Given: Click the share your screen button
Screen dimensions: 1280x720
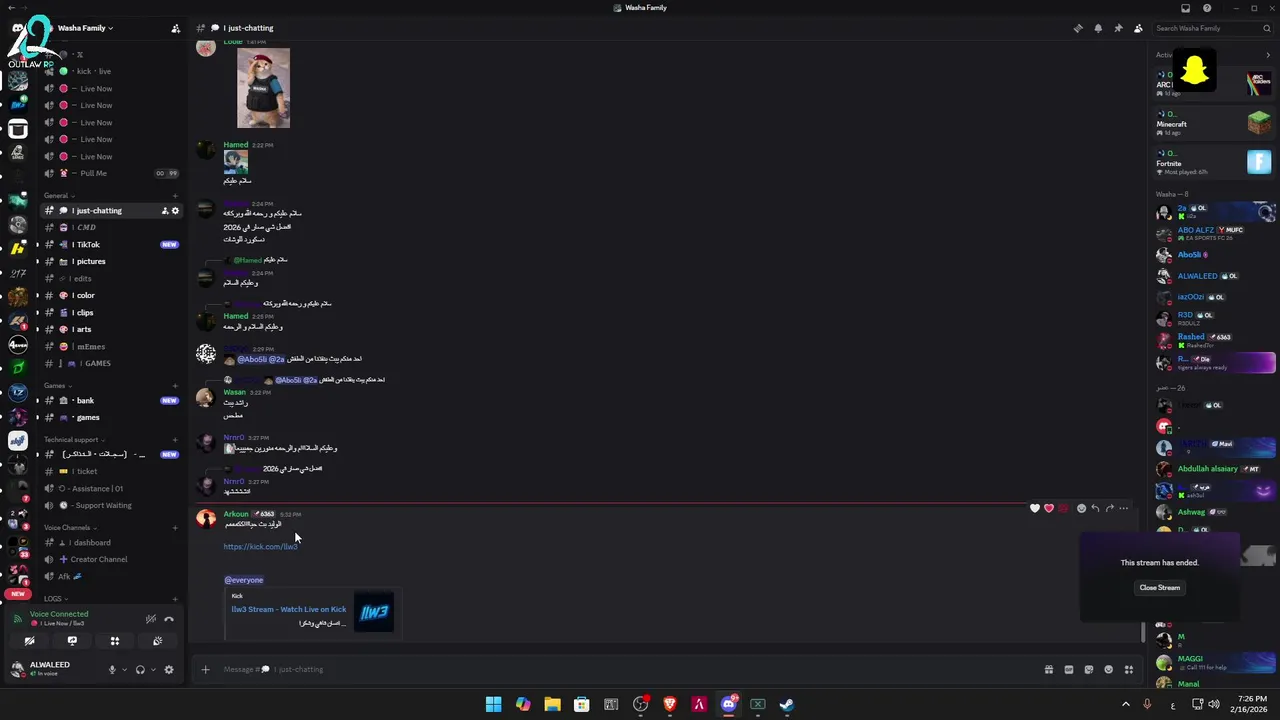Looking at the screenshot, I should tap(72, 641).
